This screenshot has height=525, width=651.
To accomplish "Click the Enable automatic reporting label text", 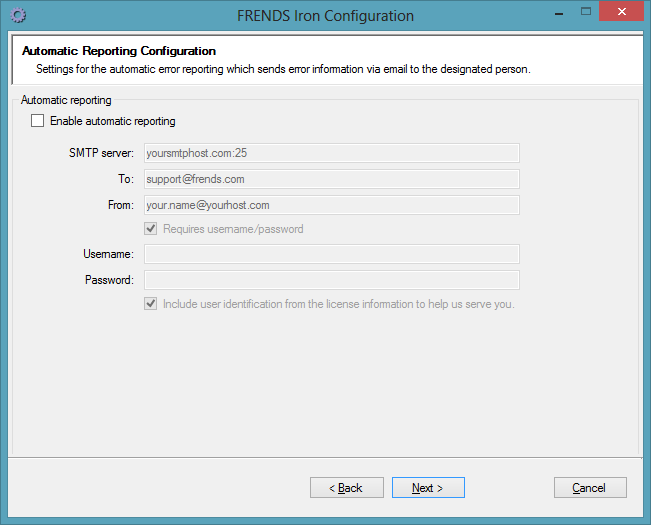I will (x=113, y=121).
